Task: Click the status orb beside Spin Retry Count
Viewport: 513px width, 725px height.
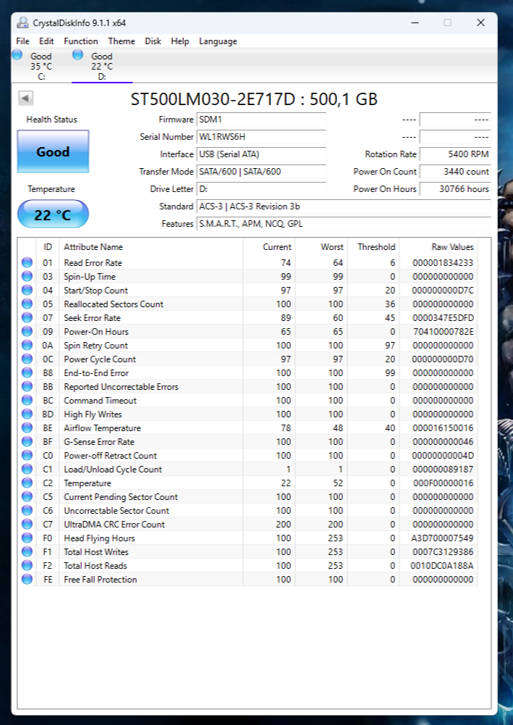Action: click(x=27, y=345)
